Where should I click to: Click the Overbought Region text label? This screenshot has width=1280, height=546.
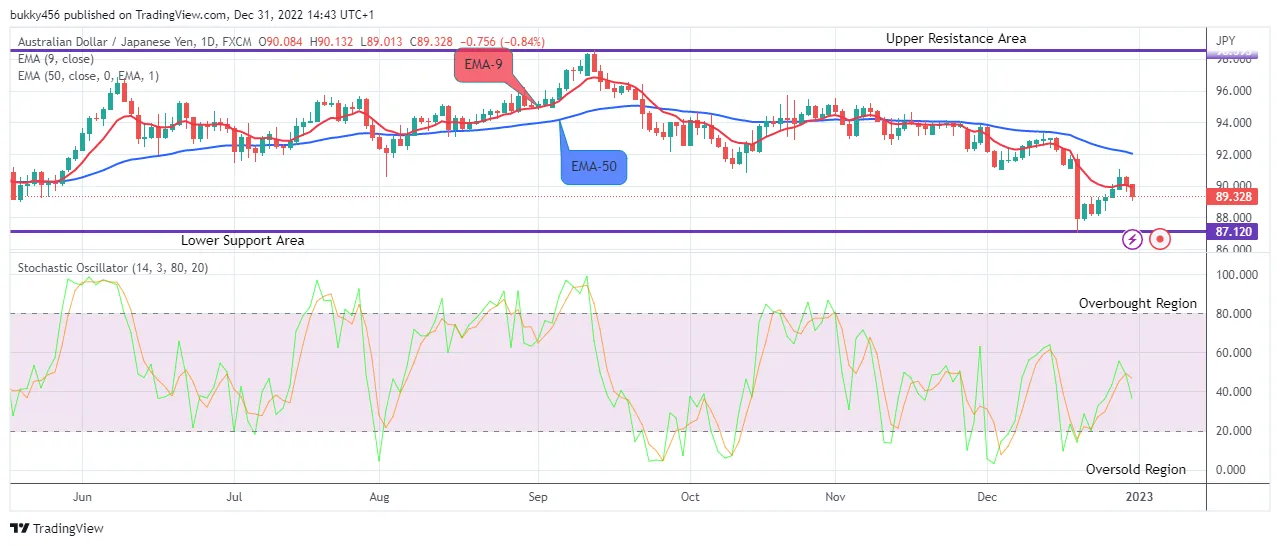[1137, 303]
